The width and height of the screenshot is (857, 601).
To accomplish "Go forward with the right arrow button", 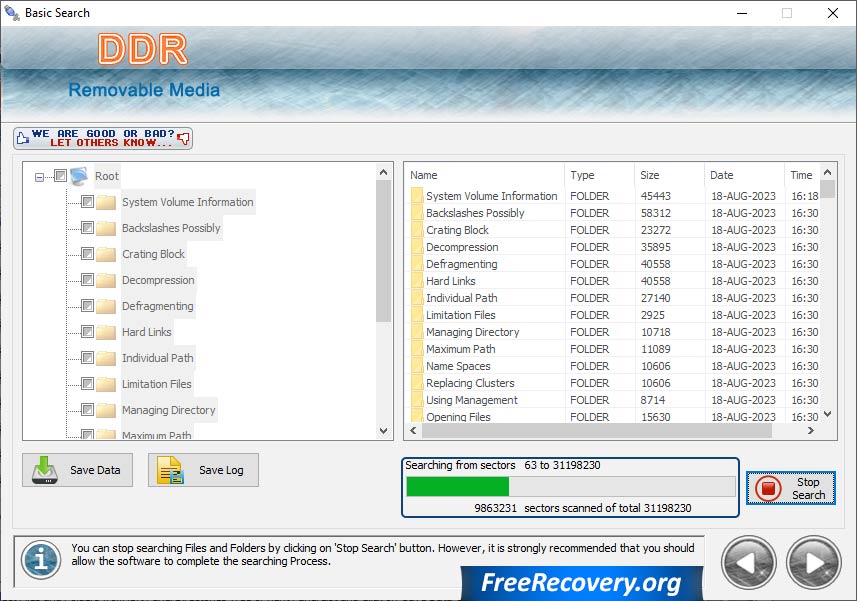I will coord(814,563).
